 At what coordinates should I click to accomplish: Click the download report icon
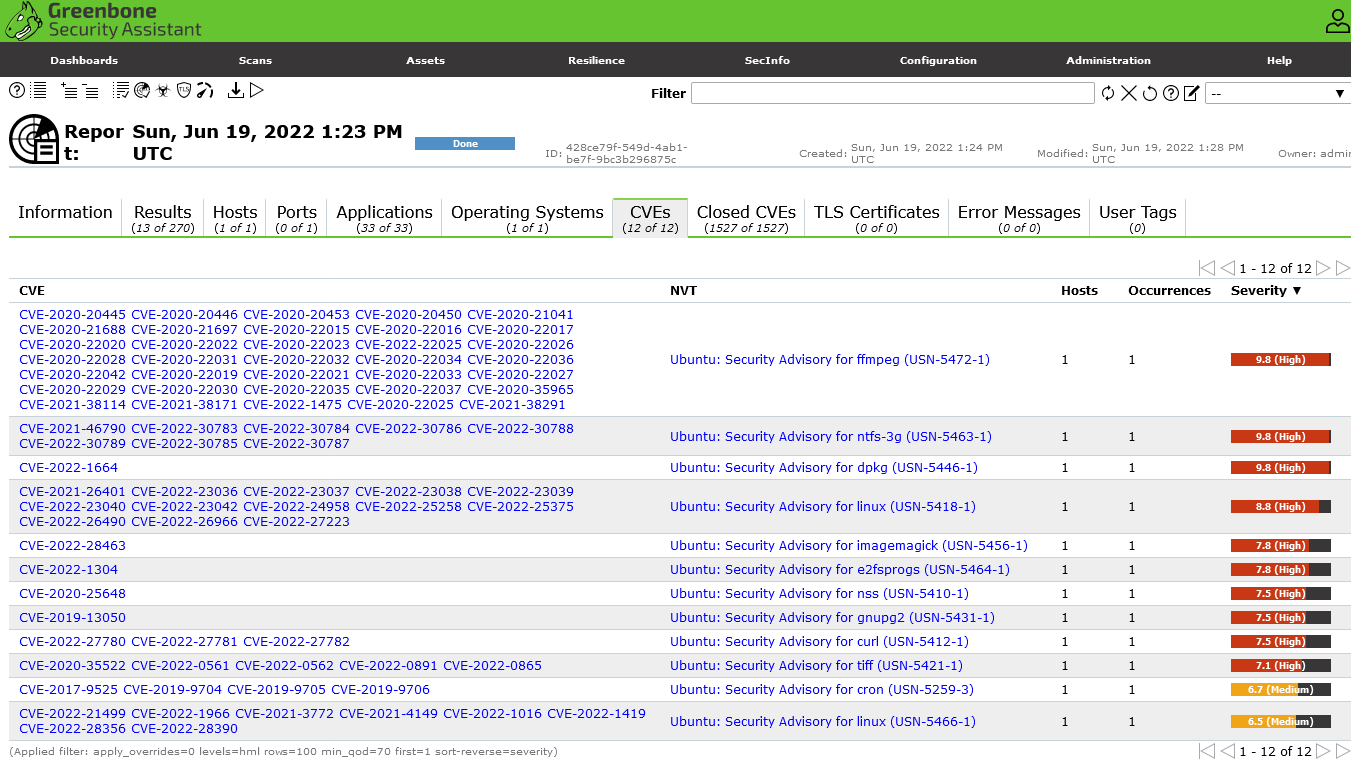235,91
